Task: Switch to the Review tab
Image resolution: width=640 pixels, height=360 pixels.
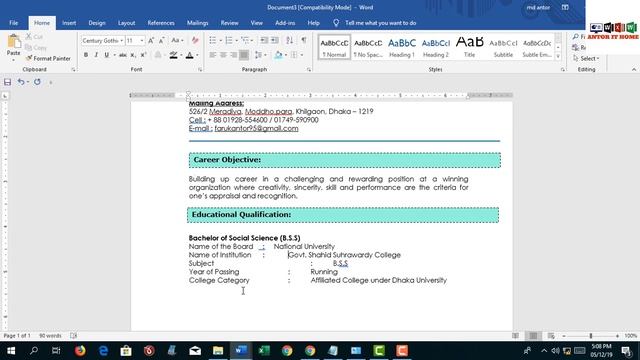Action: [229, 23]
